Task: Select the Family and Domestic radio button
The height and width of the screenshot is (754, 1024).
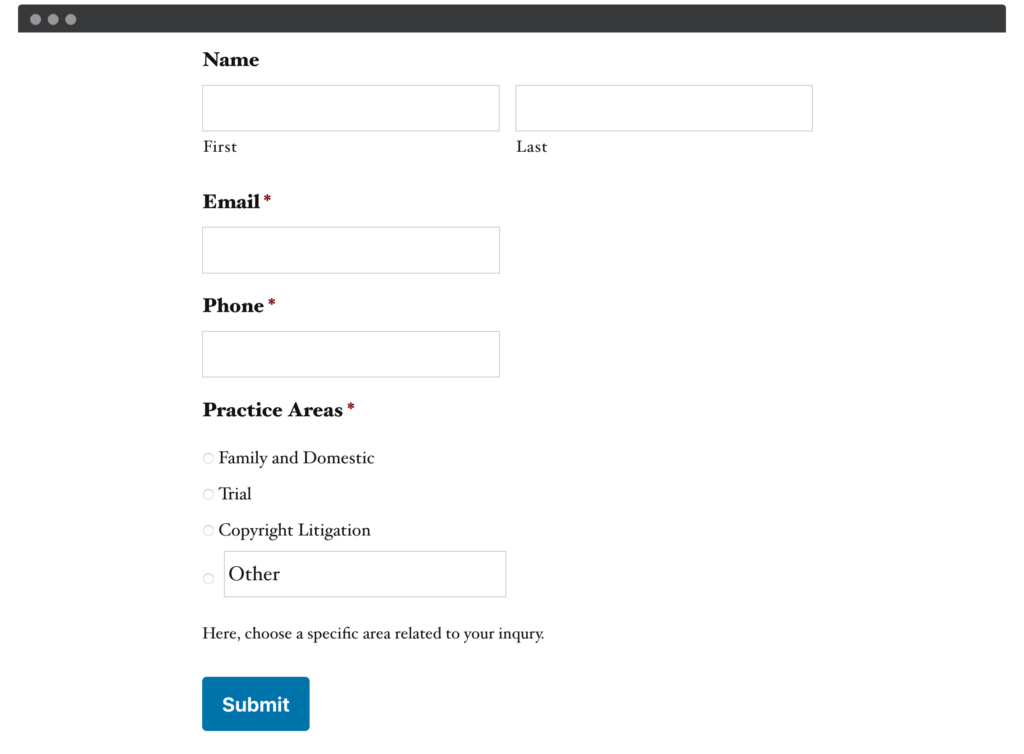Action: click(x=208, y=458)
